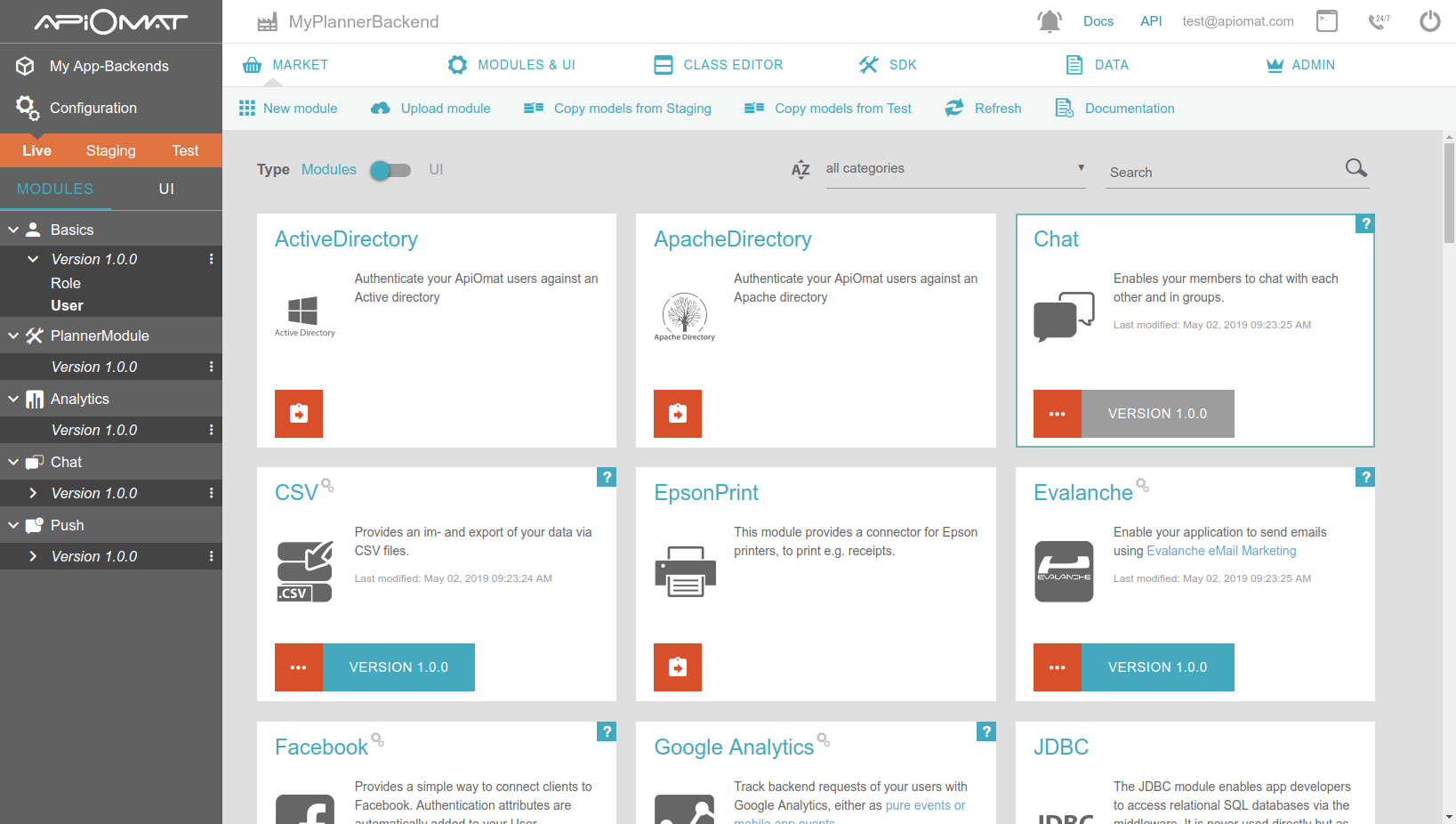Click the ActiveDirectory red add button

(299, 414)
